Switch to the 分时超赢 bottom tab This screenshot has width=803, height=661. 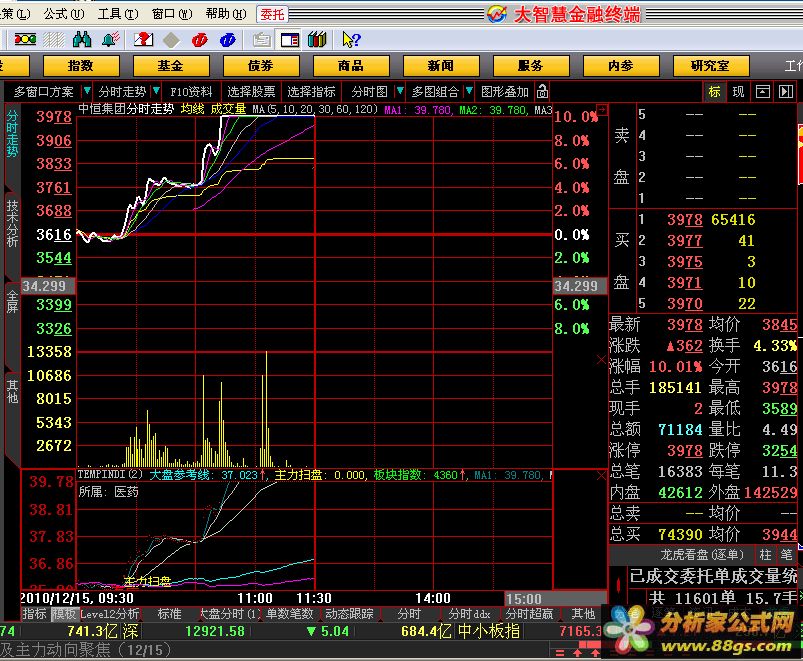click(x=529, y=614)
